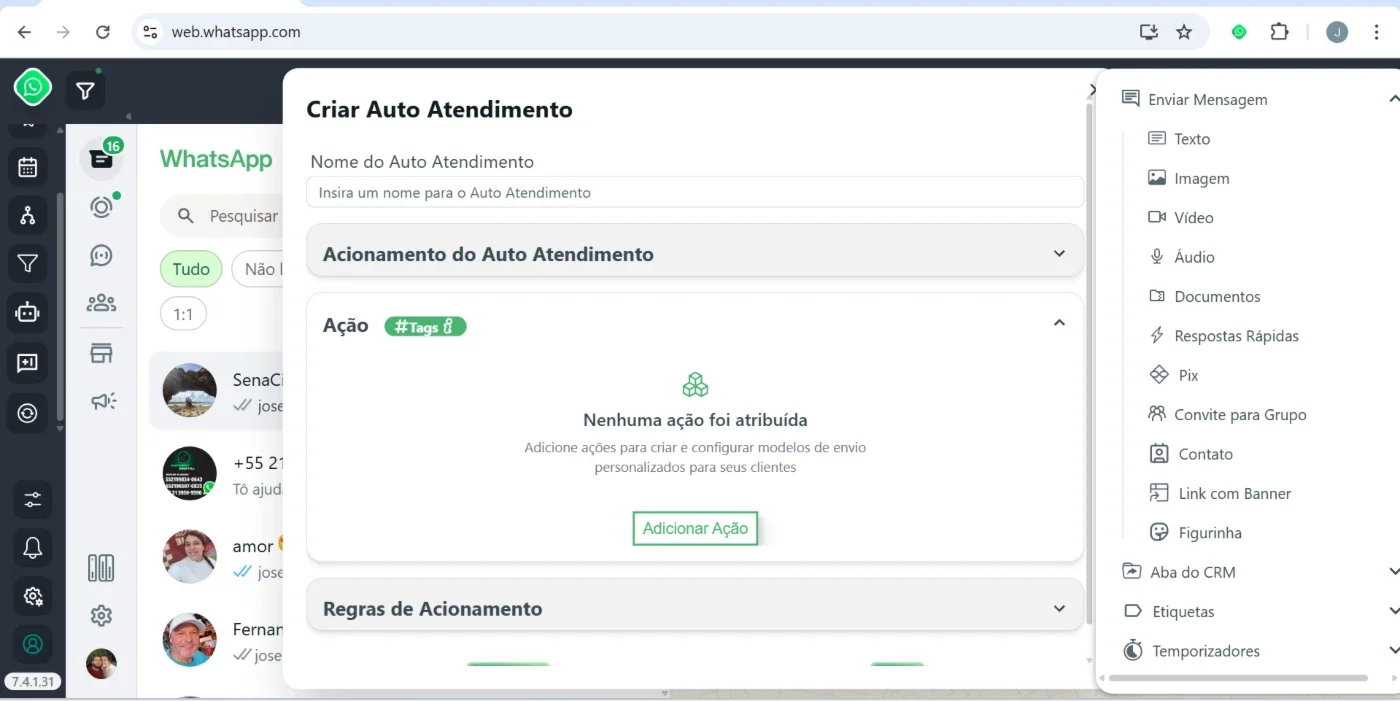Click the circular sync icon in sidebar

28,413
